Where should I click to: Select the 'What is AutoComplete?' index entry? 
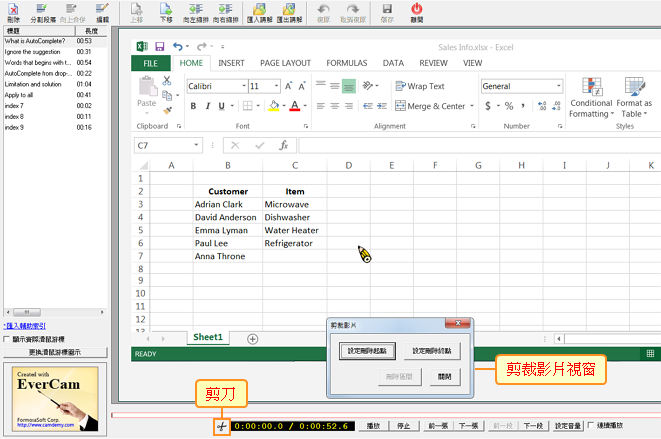[x=35, y=41]
